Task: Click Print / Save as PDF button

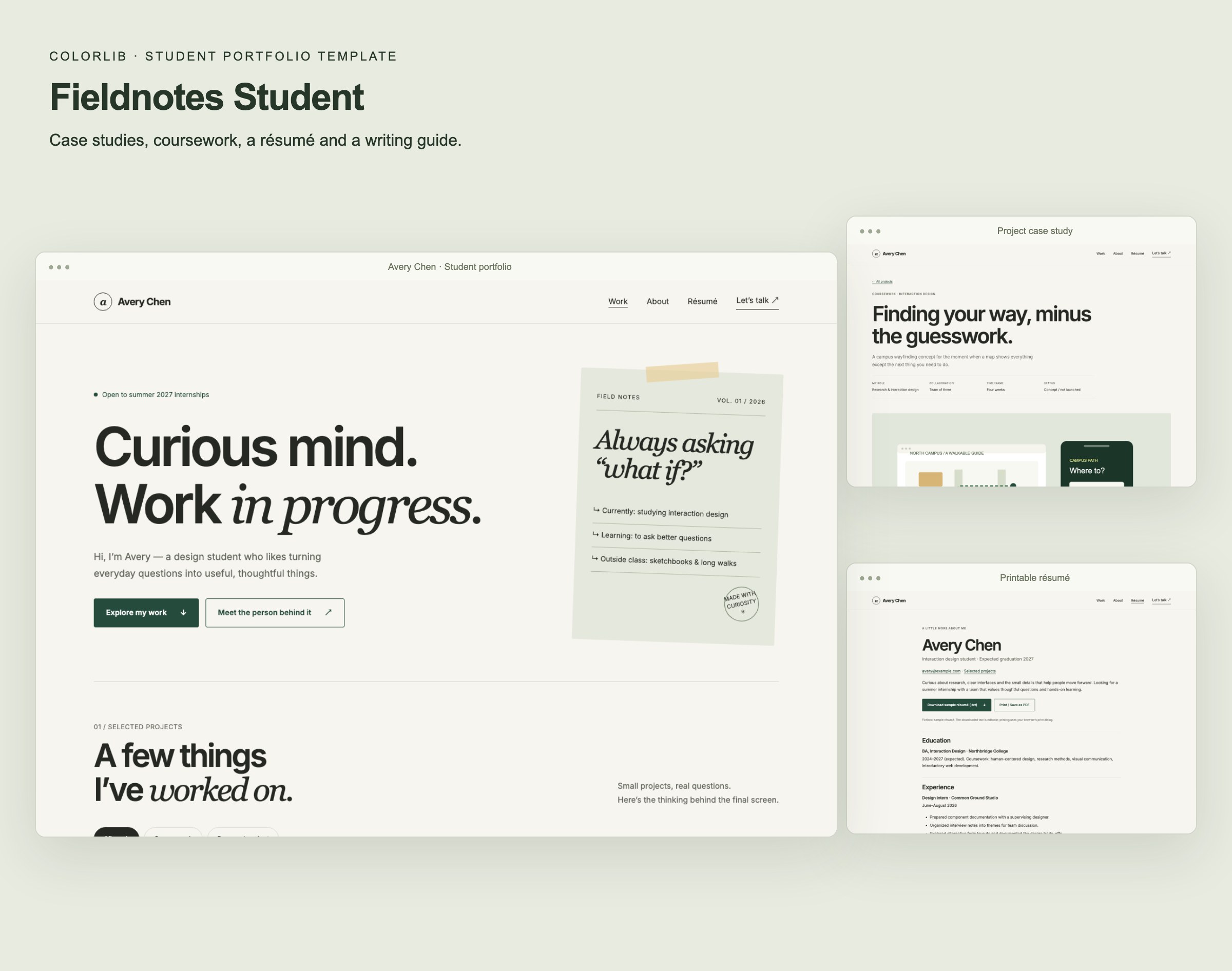Action: tap(1014, 705)
